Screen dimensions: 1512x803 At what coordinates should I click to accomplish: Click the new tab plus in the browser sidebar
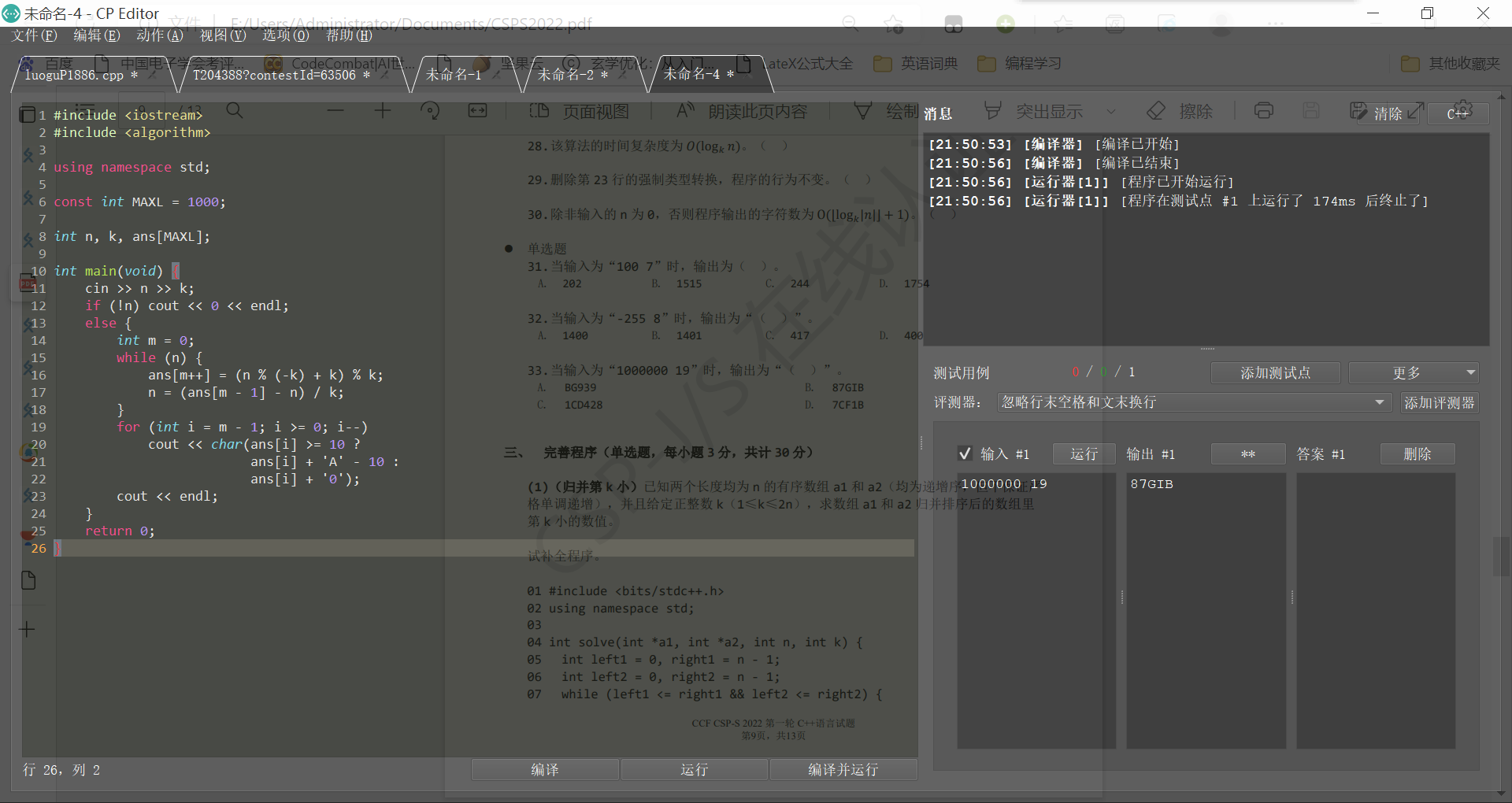coord(27,629)
